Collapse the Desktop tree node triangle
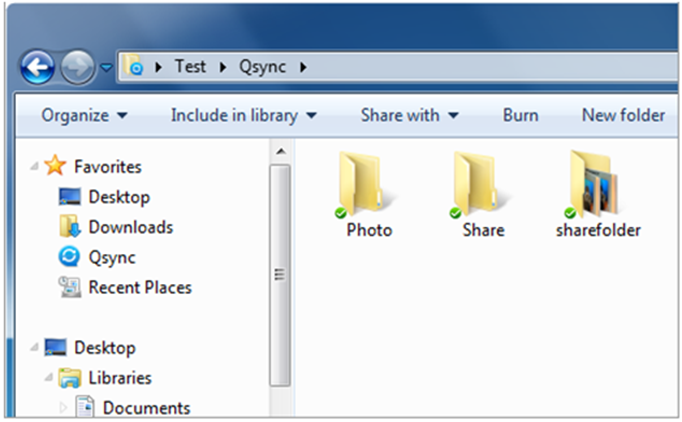 tap(34, 347)
